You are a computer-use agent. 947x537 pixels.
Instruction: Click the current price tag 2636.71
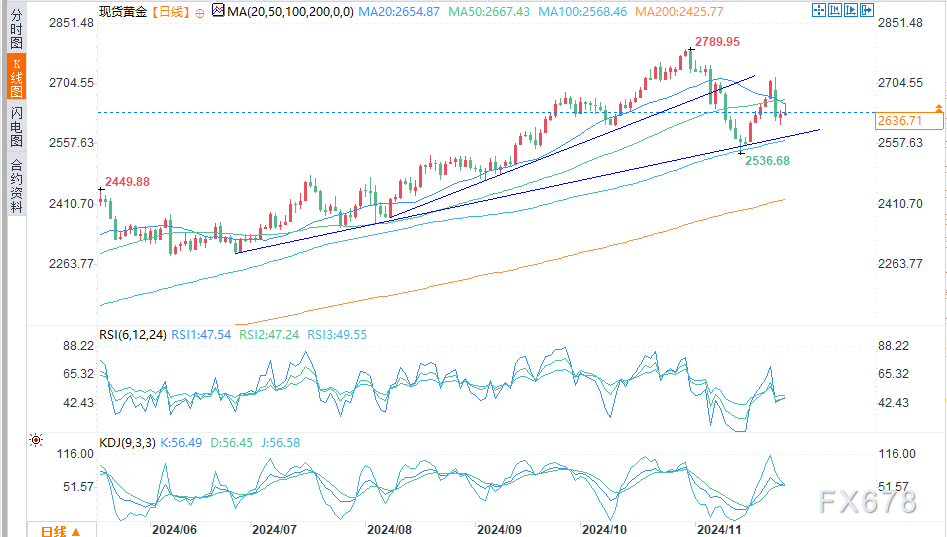(909, 121)
